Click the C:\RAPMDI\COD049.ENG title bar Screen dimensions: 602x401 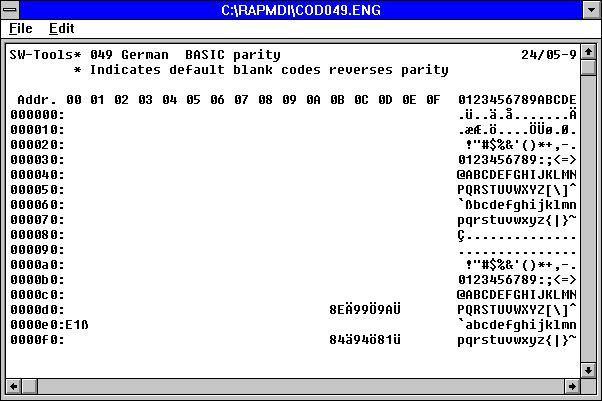coord(301,10)
